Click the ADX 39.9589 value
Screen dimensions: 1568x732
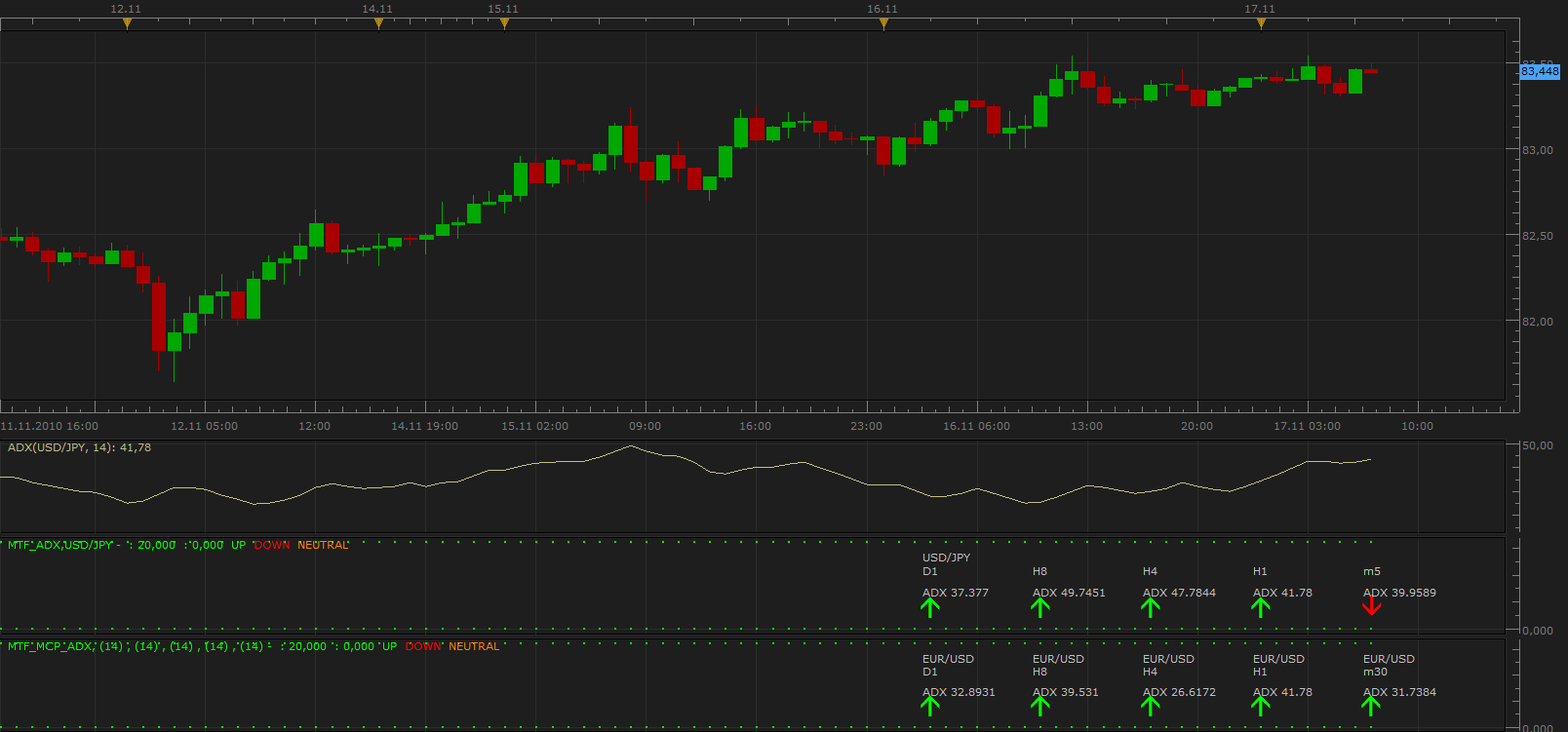coord(1399,593)
